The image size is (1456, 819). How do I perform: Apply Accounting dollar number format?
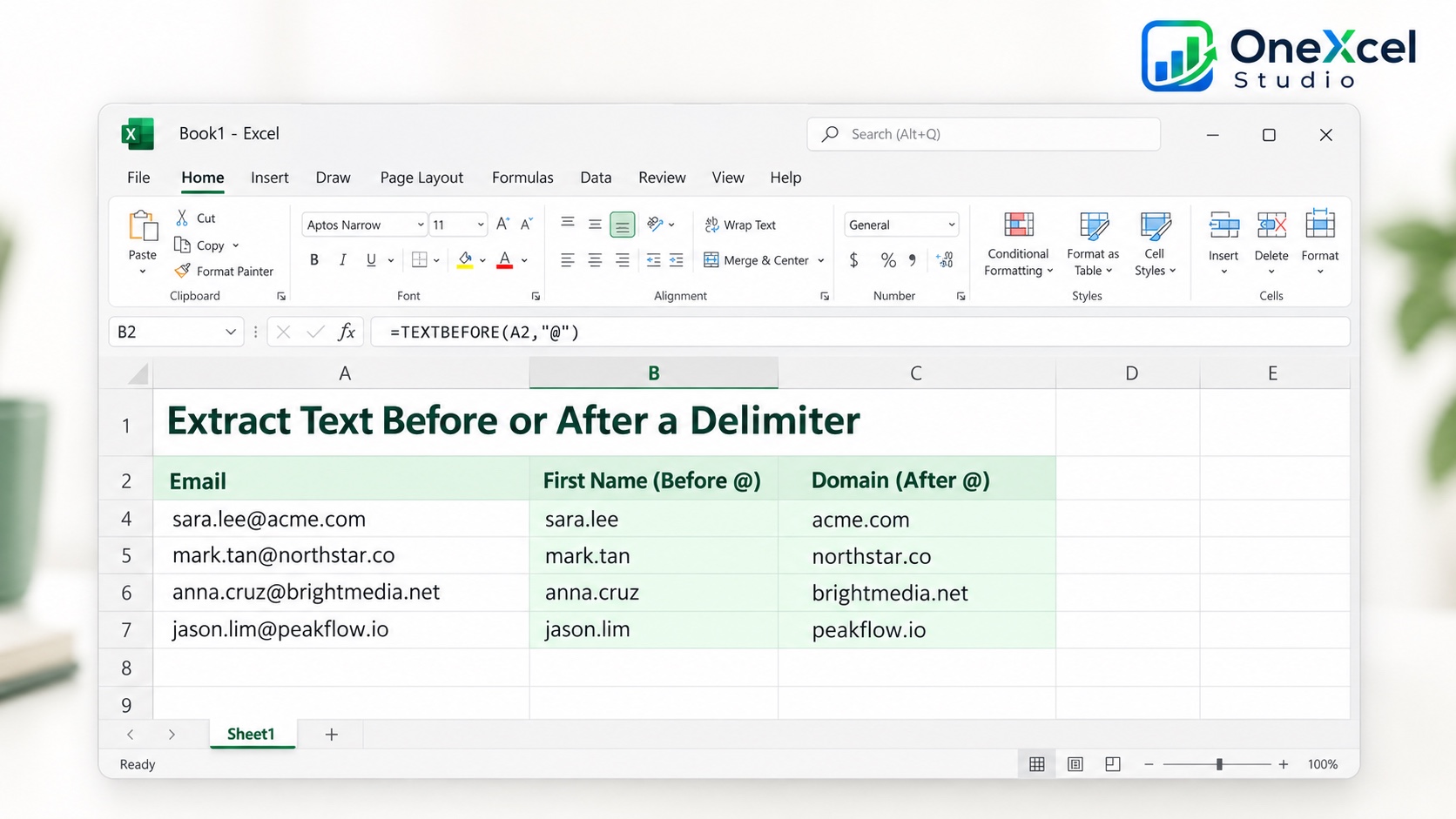pos(854,259)
